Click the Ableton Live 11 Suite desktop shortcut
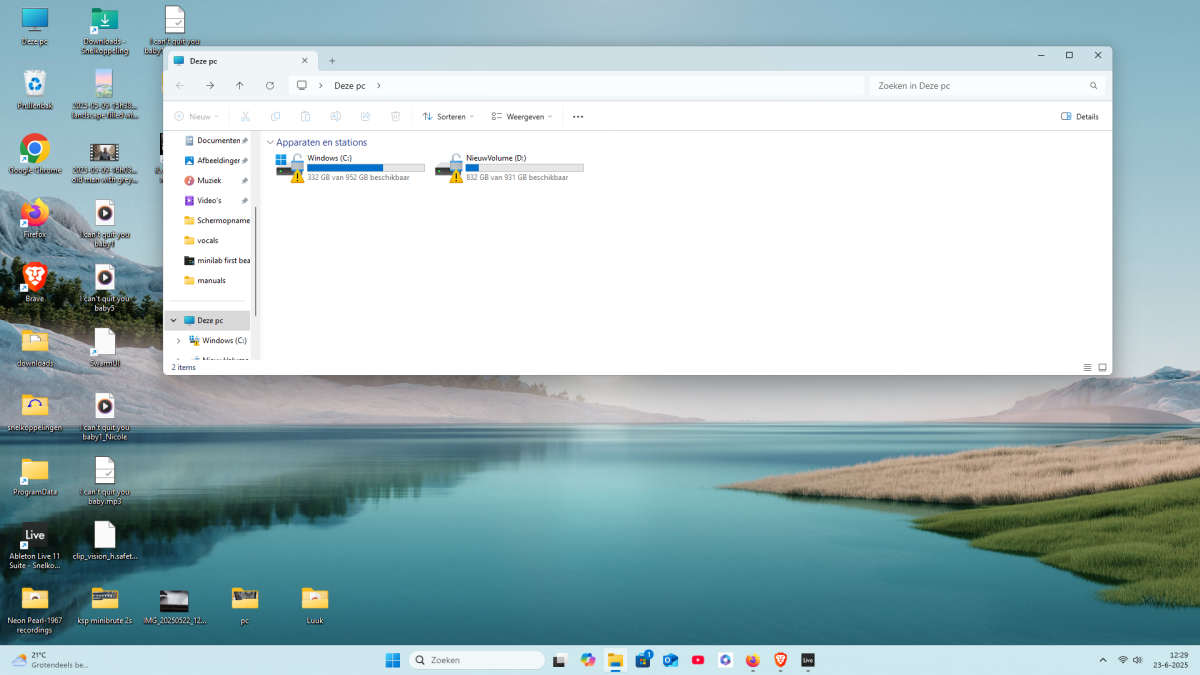 (x=35, y=545)
